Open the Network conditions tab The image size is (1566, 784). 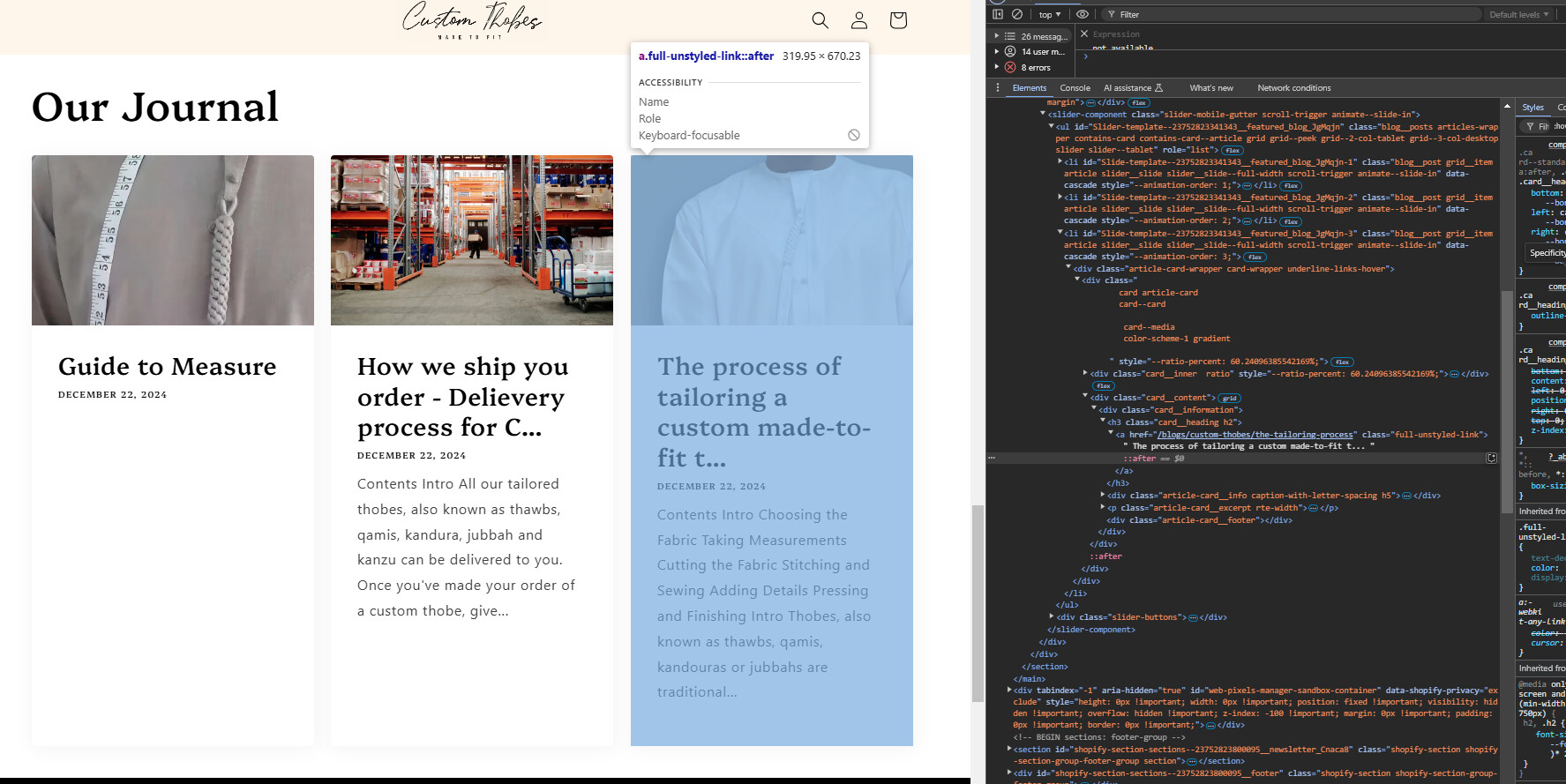(1293, 88)
